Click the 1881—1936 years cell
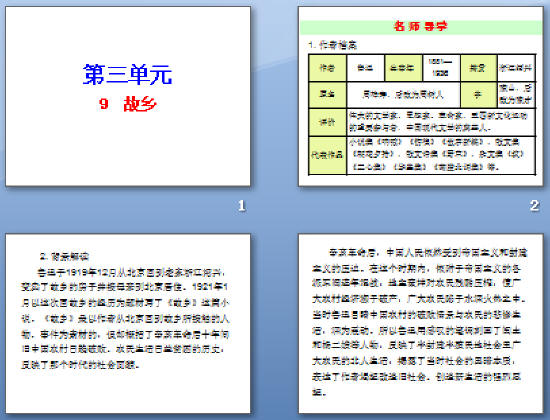The height and width of the screenshot is (420, 550). pyautogui.click(x=441, y=68)
